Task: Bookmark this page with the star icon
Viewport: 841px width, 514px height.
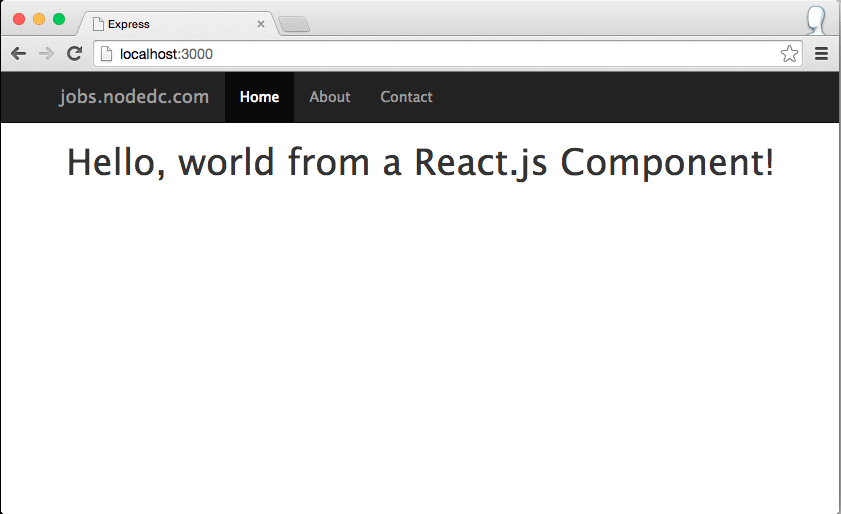Action: (x=789, y=54)
